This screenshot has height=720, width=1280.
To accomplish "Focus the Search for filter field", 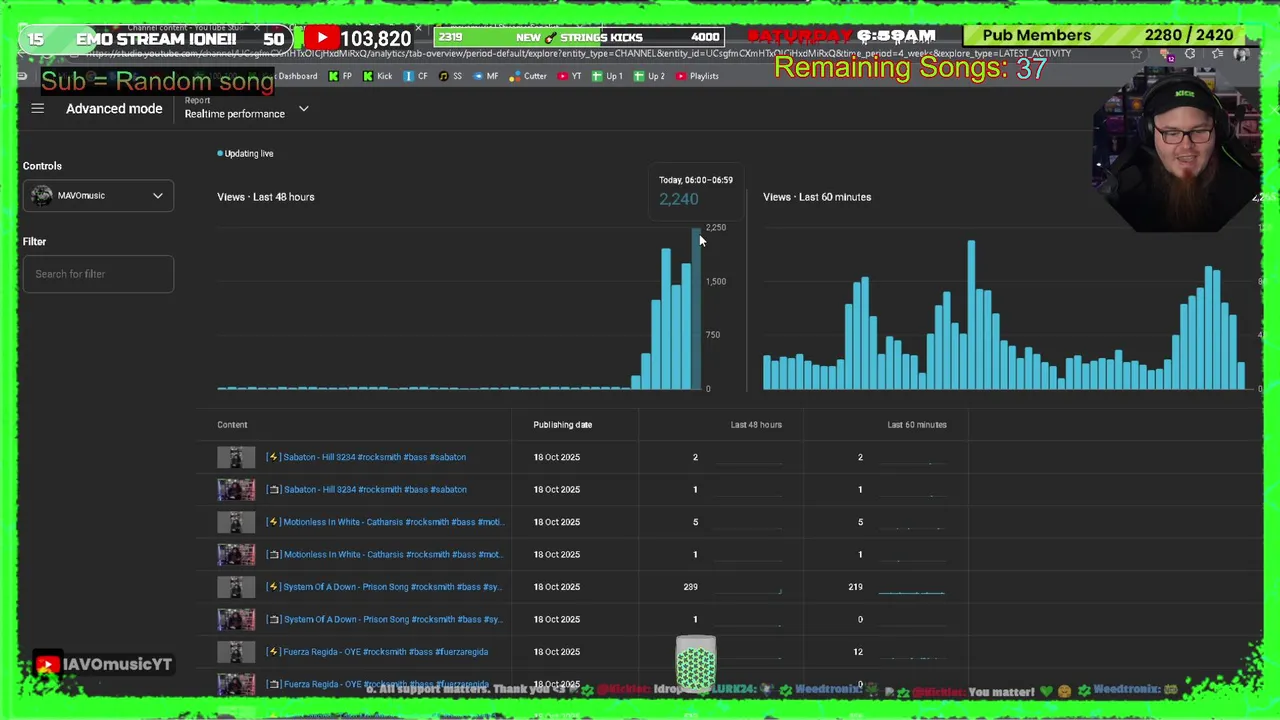I will coord(98,274).
